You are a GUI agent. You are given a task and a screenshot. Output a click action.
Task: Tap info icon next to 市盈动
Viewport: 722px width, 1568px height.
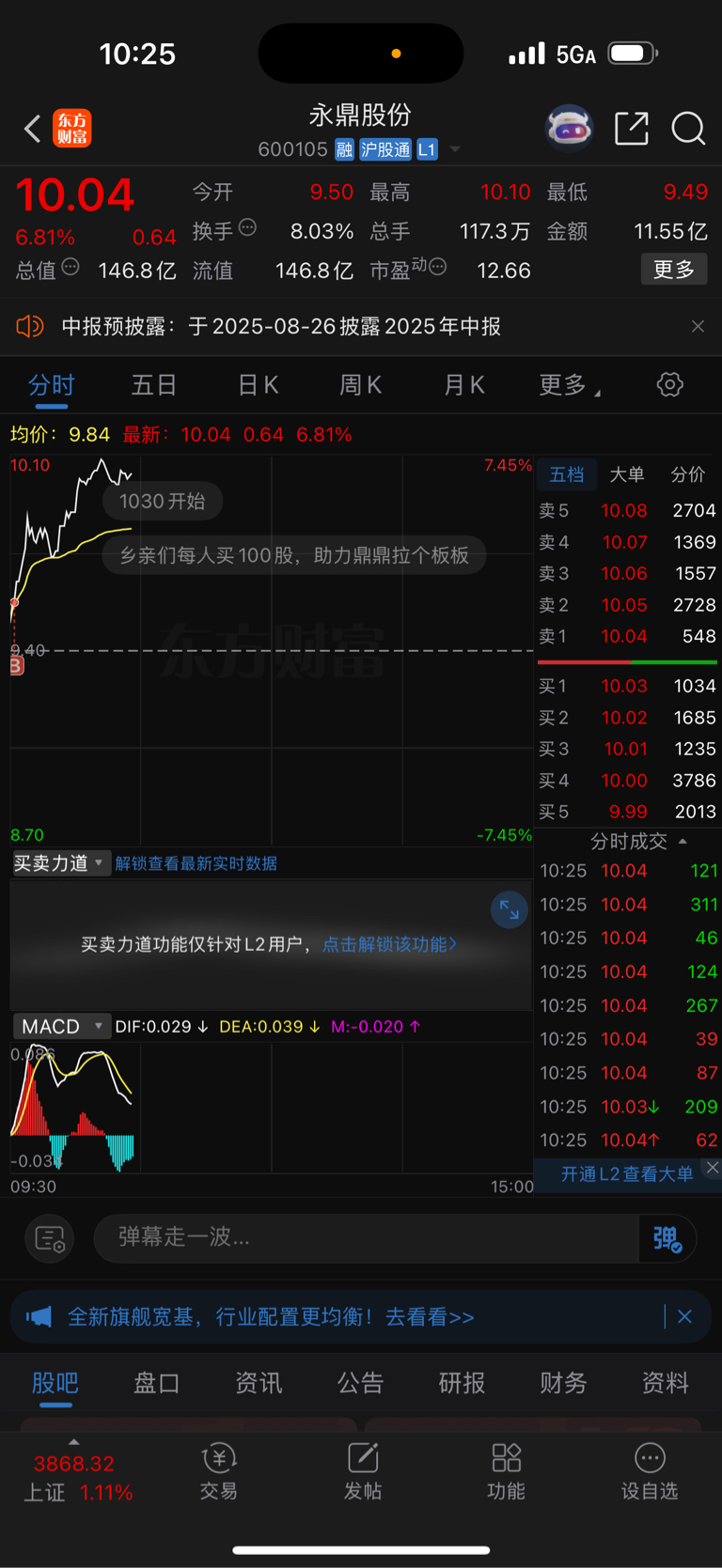(437, 267)
